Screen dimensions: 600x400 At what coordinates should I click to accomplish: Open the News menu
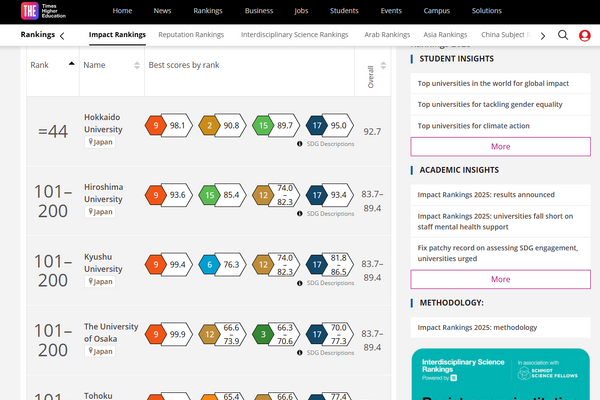click(162, 11)
